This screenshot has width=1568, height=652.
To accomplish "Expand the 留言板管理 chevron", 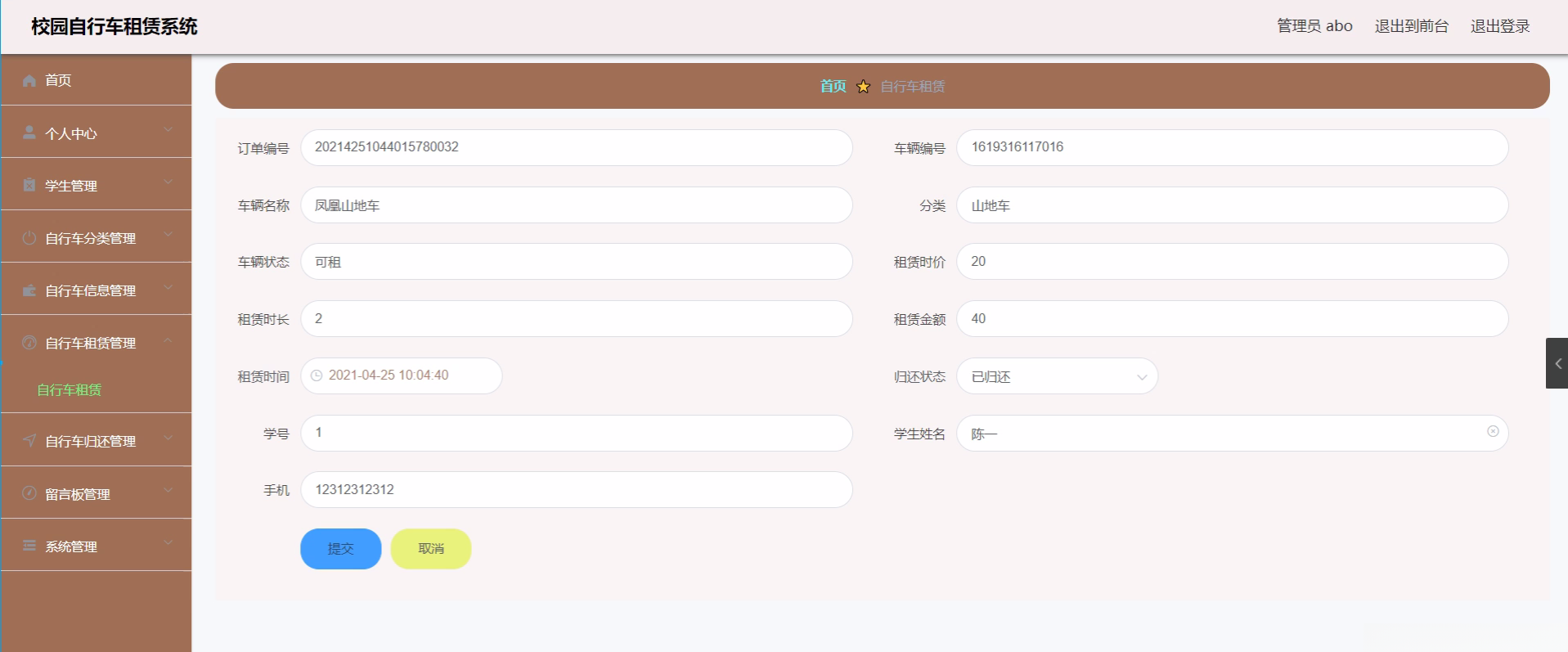I will click(168, 490).
